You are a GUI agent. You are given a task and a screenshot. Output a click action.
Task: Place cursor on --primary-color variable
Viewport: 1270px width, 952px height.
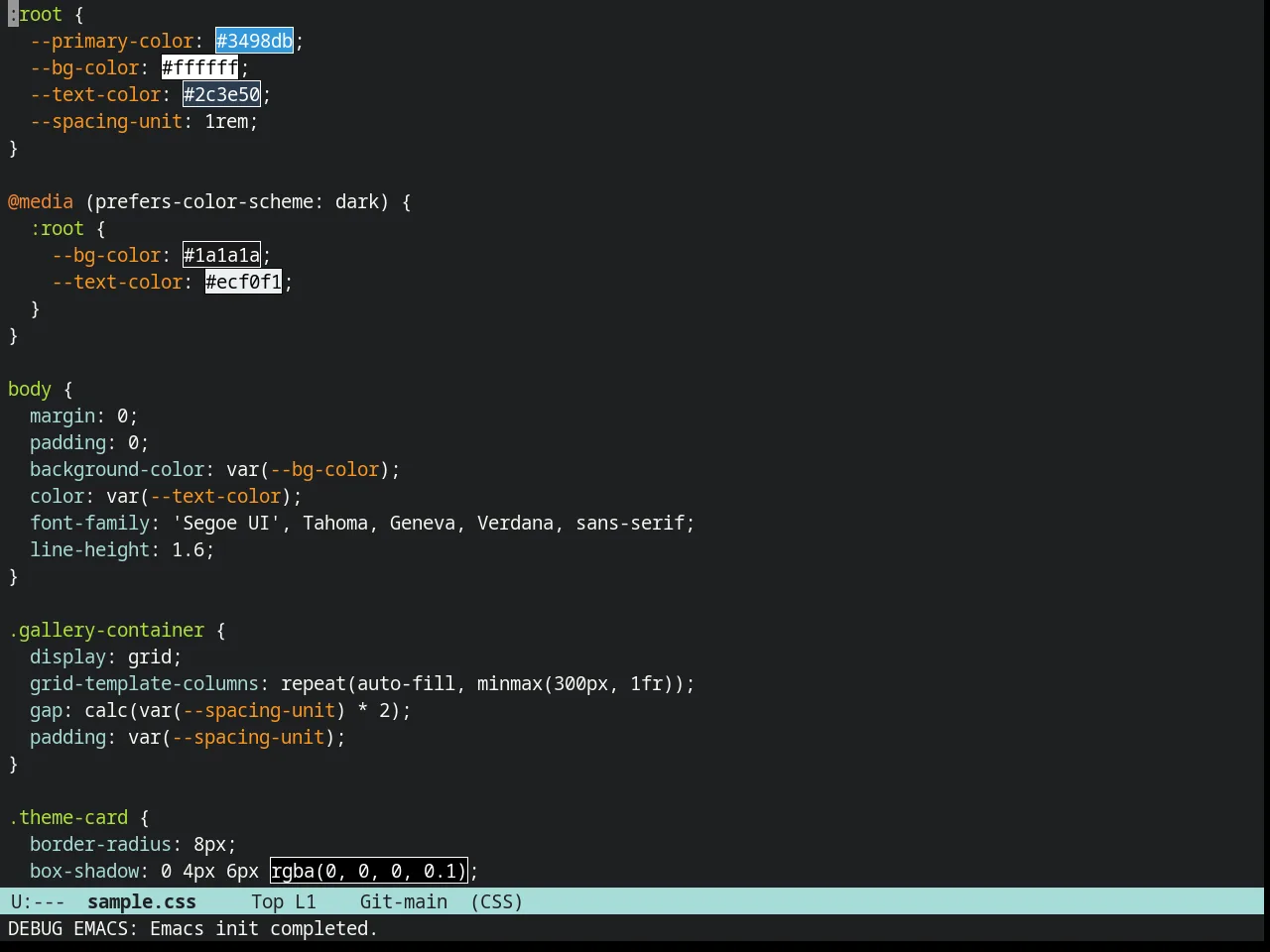[111, 41]
